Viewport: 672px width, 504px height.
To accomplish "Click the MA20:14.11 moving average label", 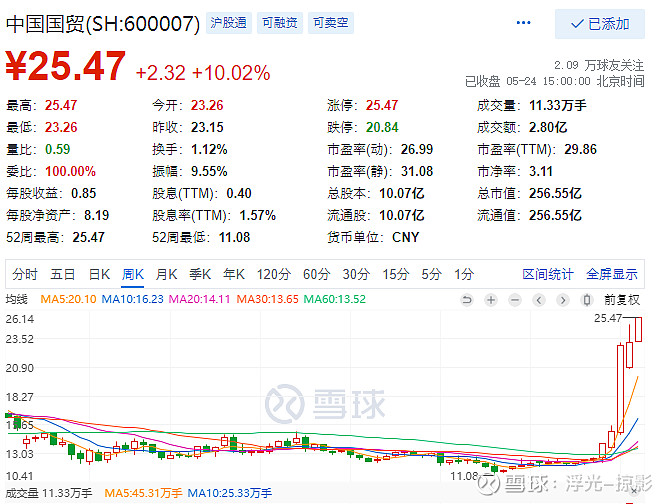I will pos(199,299).
